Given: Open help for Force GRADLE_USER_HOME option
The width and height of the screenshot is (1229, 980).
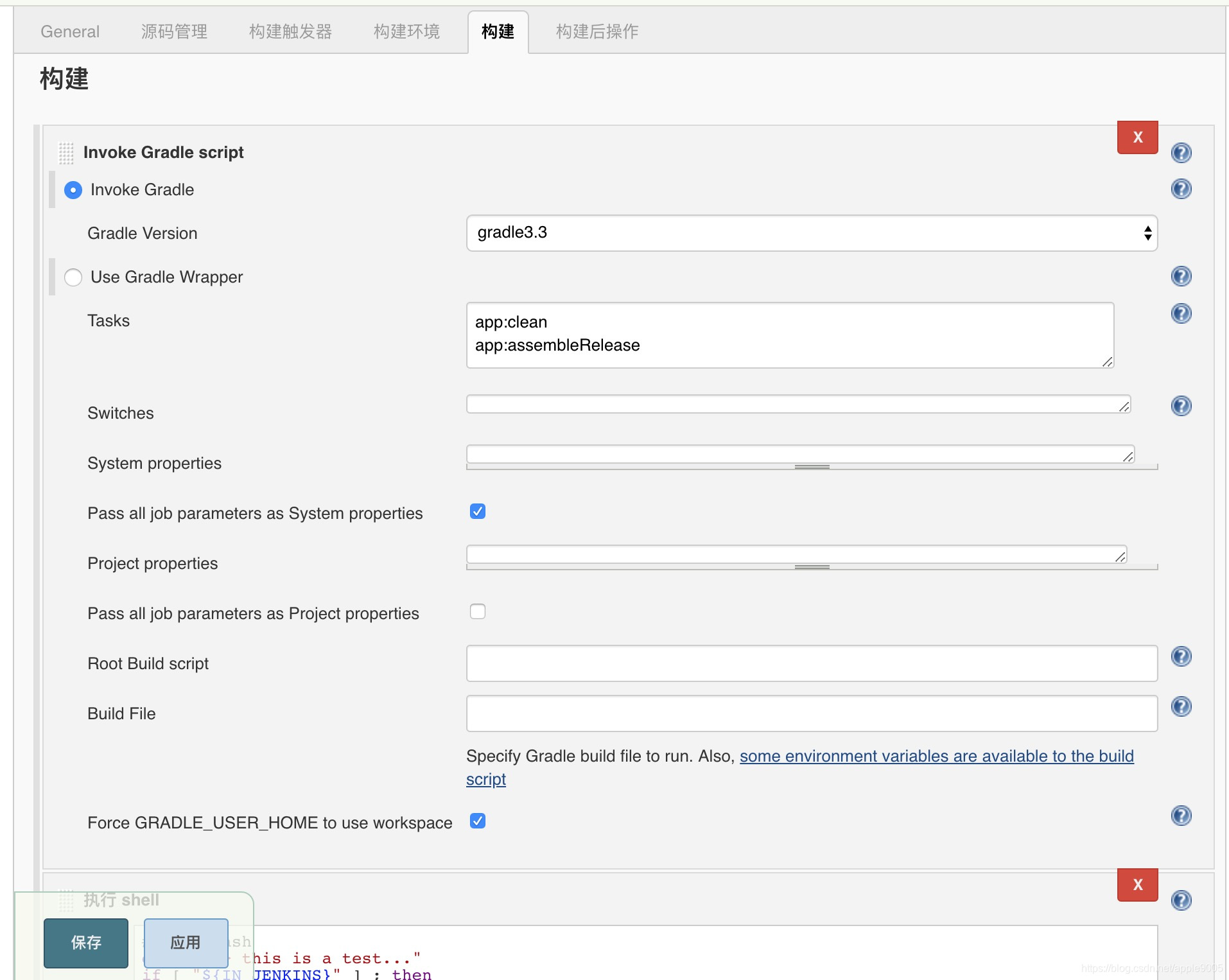Looking at the screenshot, I should pos(1181,816).
